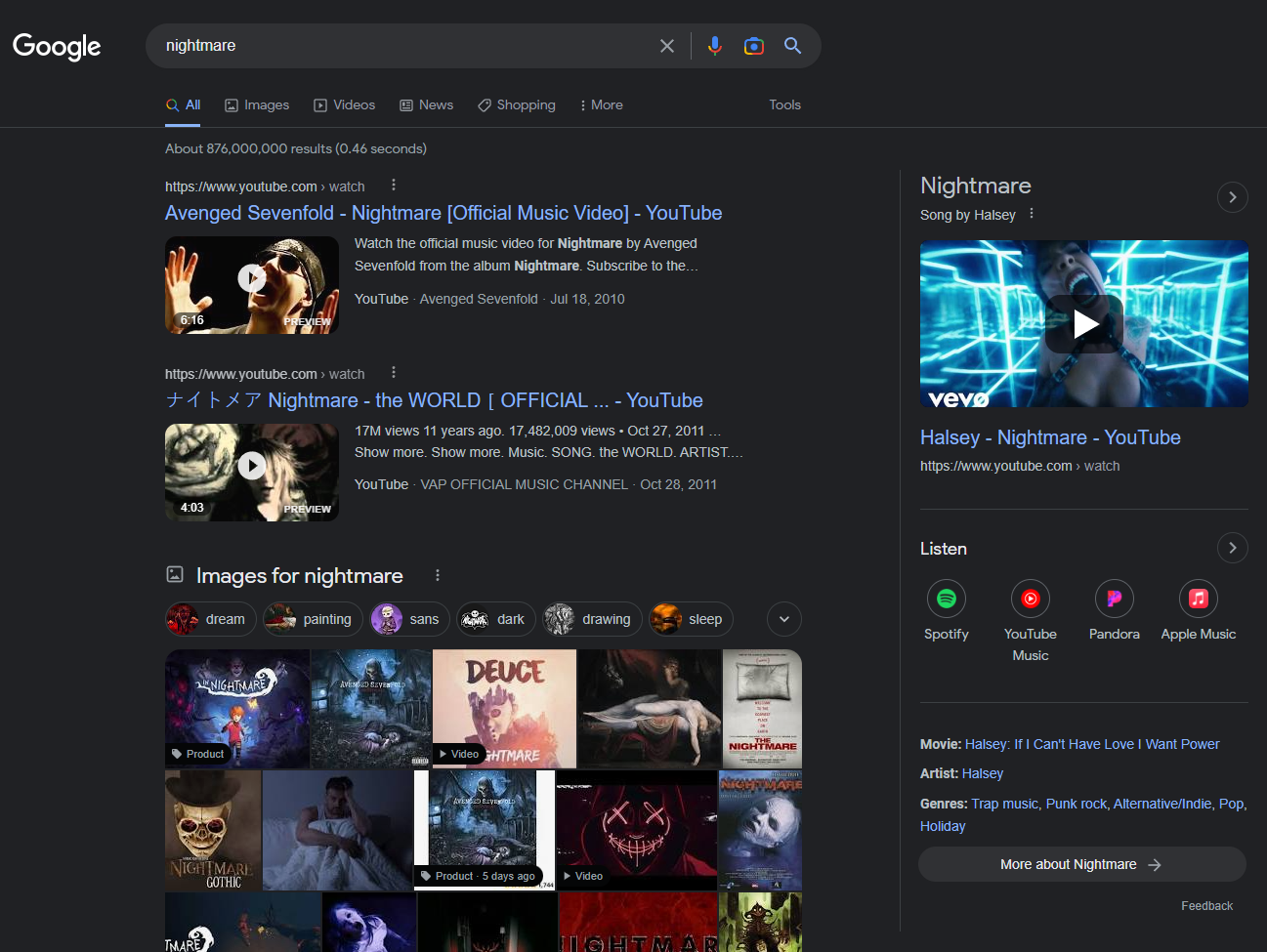
Task: Open Avenged Sevenfold Nightmare video link
Action: point(443,213)
